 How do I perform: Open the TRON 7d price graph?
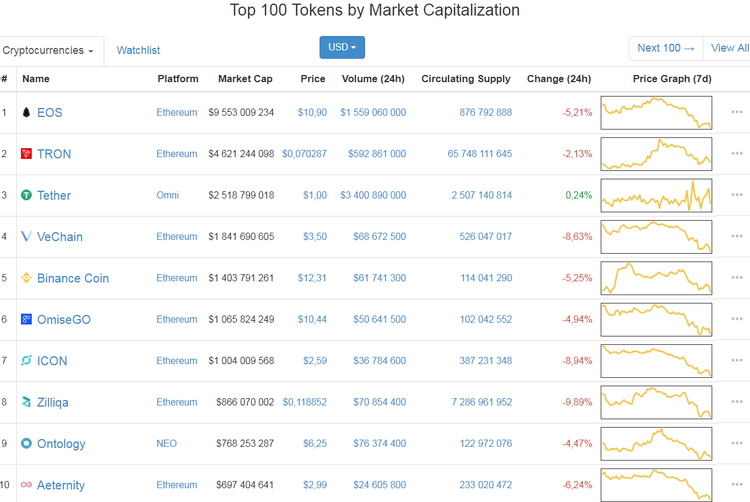tap(656, 154)
